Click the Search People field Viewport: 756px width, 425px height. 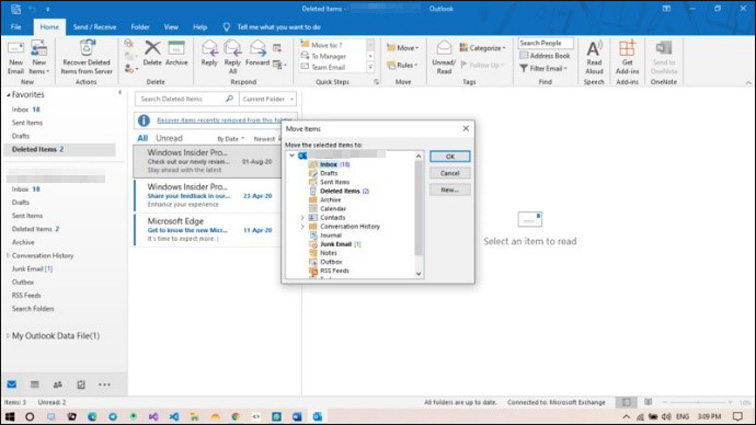(x=546, y=43)
